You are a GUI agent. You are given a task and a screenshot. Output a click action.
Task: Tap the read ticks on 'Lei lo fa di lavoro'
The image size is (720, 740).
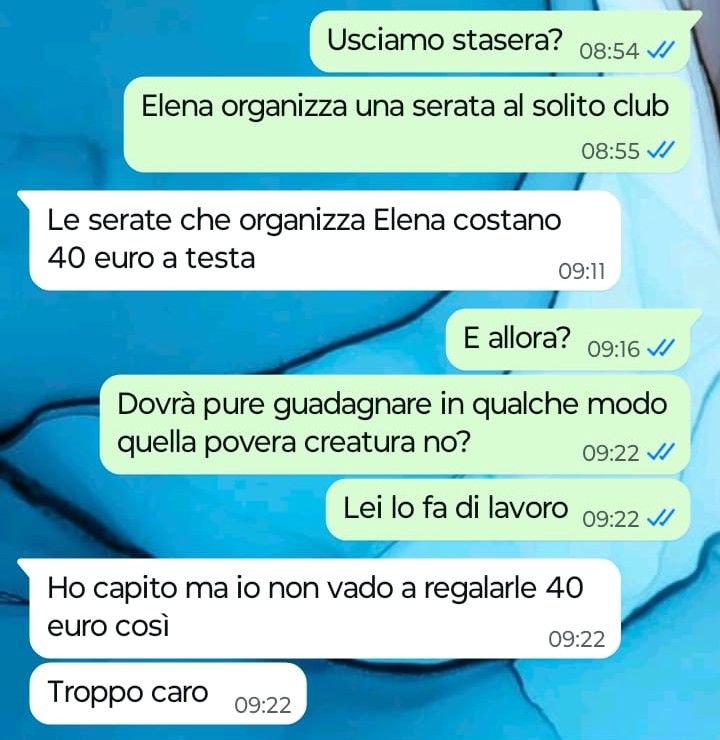(x=660, y=519)
